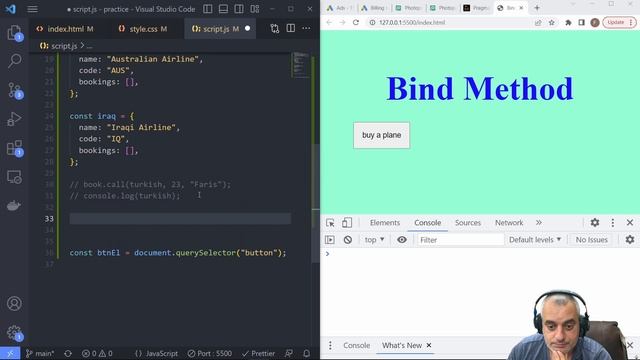Switch to DevTools Network tab
640x360 pixels.
point(509,223)
